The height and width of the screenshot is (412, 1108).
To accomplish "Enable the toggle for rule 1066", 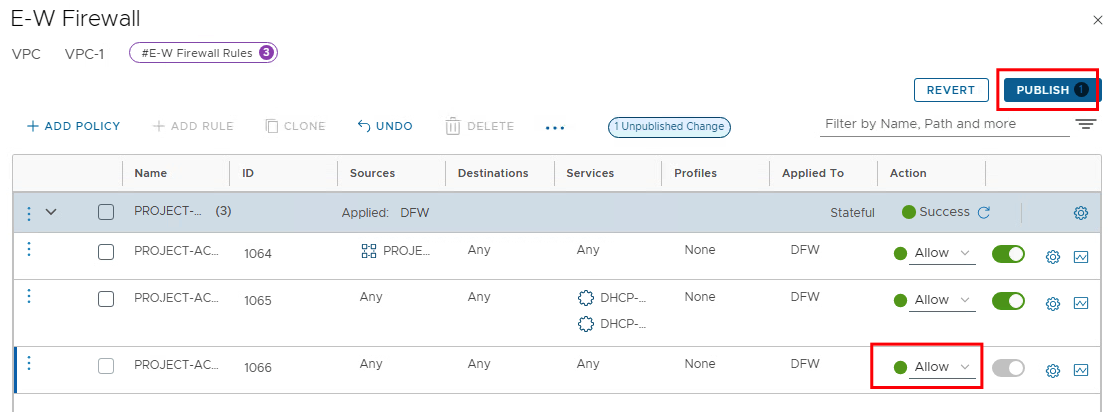I will pyautogui.click(x=1008, y=368).
